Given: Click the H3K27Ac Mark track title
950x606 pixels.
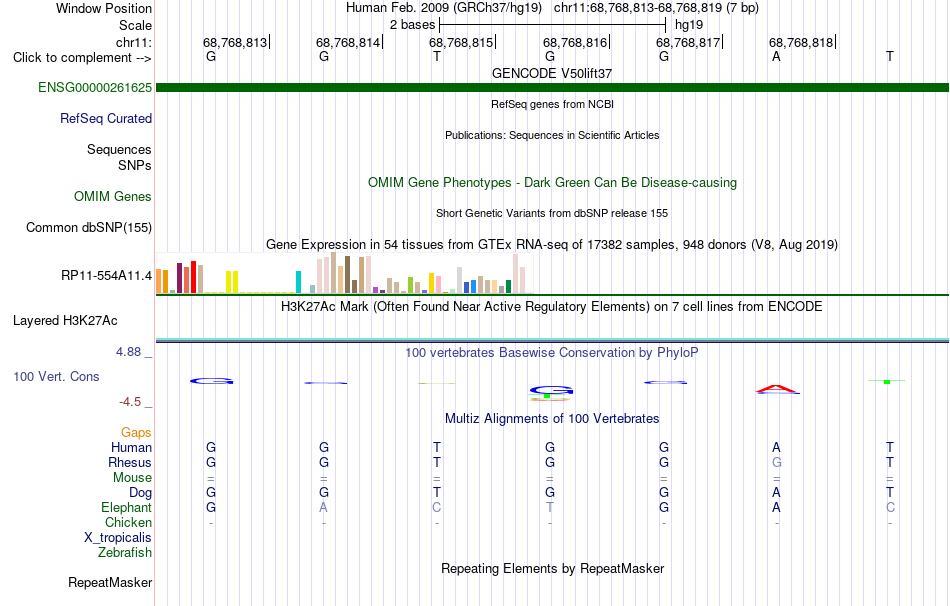Looking at the screenshot, I should [x=552, y=306].
